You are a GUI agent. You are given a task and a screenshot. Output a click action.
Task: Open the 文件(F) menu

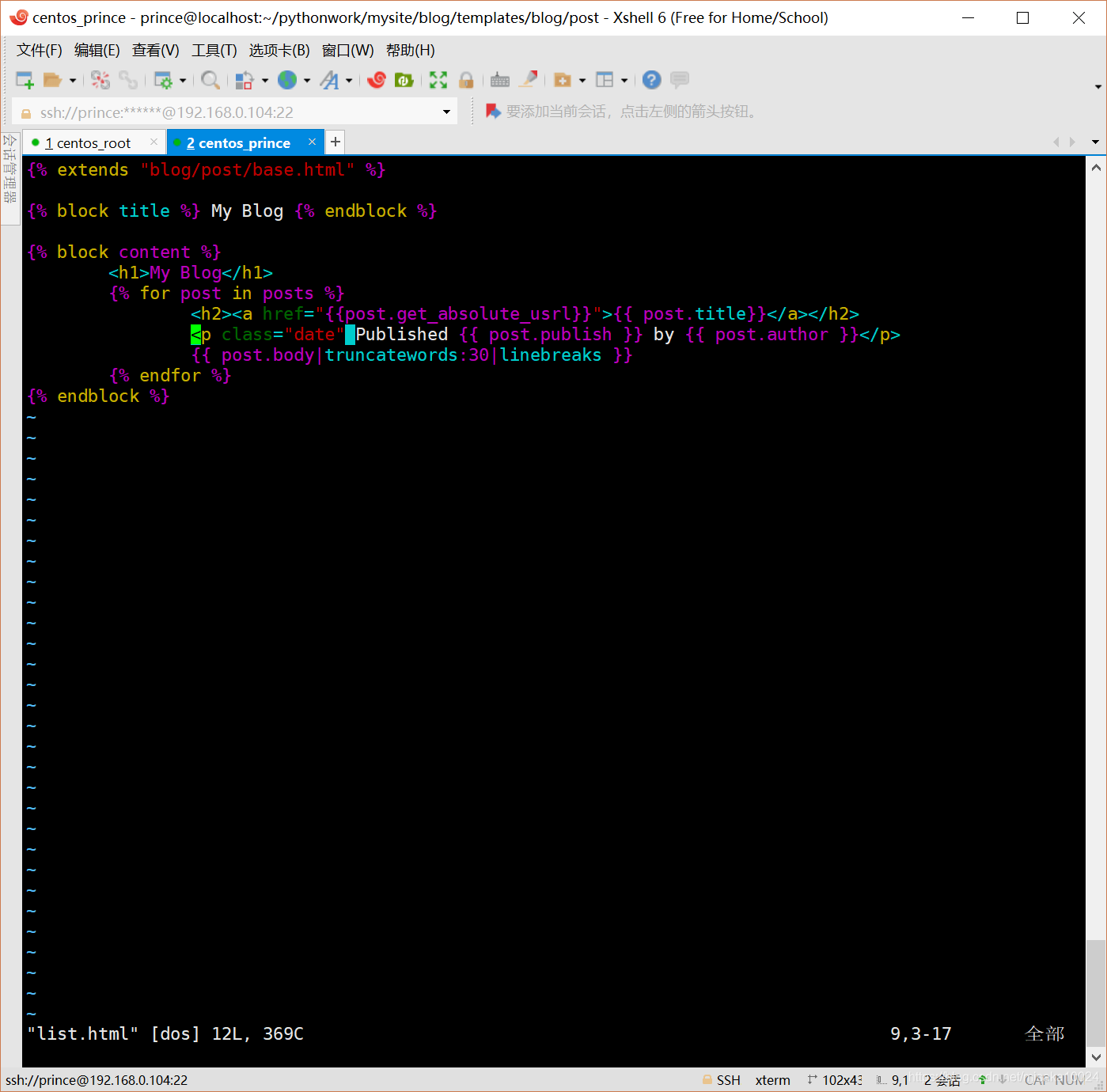(x=40, y=51)
